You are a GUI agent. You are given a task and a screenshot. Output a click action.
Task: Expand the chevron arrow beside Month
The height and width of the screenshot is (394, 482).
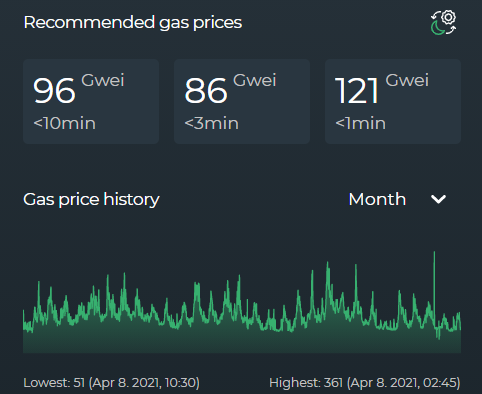point(438,199)
